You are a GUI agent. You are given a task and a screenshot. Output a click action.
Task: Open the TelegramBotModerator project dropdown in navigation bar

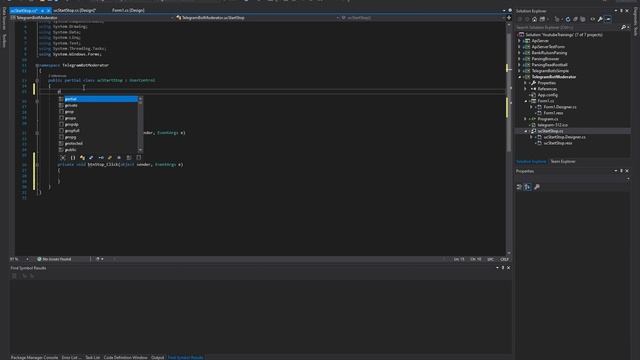pos(172,18)
